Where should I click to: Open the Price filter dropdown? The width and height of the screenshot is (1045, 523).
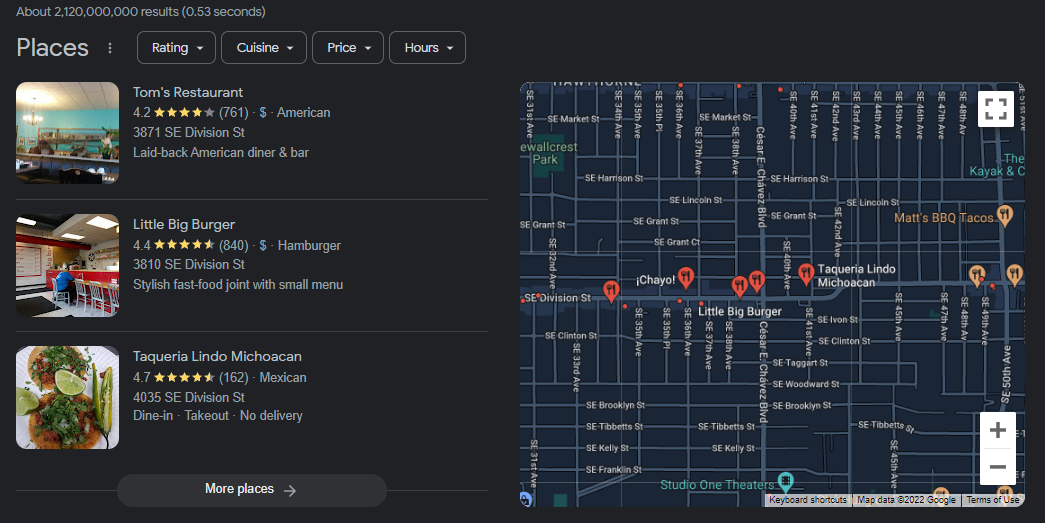point(348,48)
